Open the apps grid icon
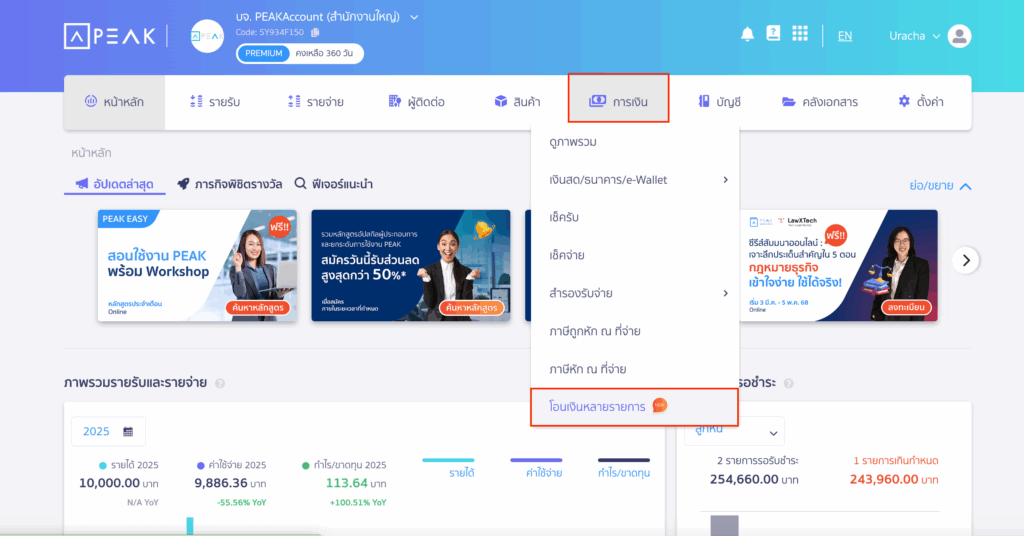The height and width of the screenshot is (536, 1024). tap(800, 33)
